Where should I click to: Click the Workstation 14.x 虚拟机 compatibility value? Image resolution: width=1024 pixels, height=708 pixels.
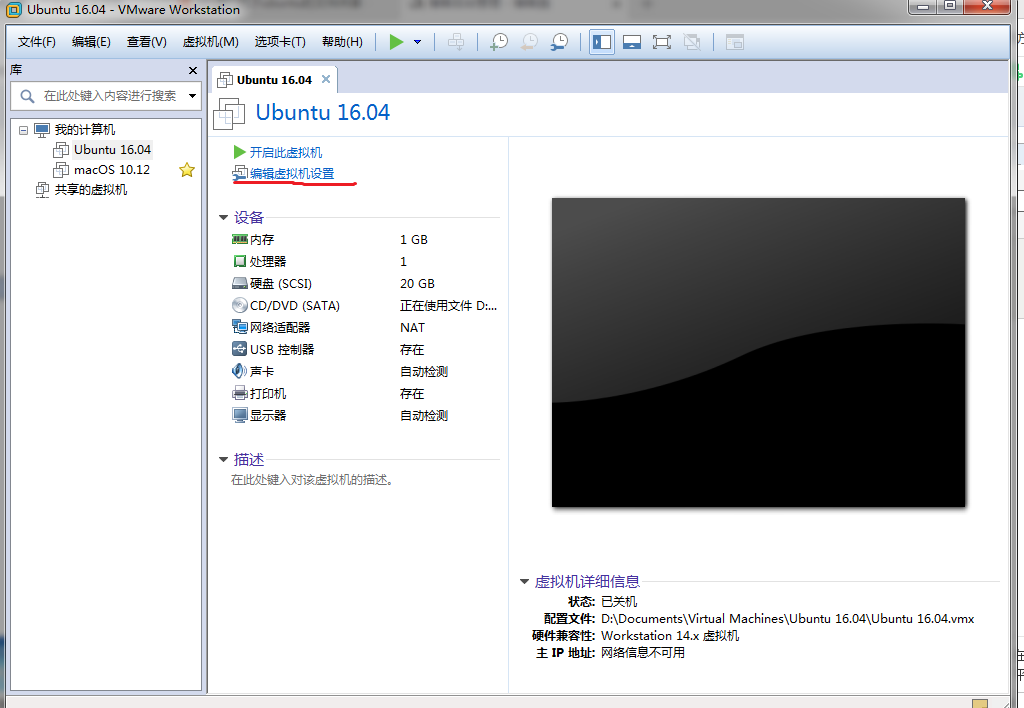[670, 636]
